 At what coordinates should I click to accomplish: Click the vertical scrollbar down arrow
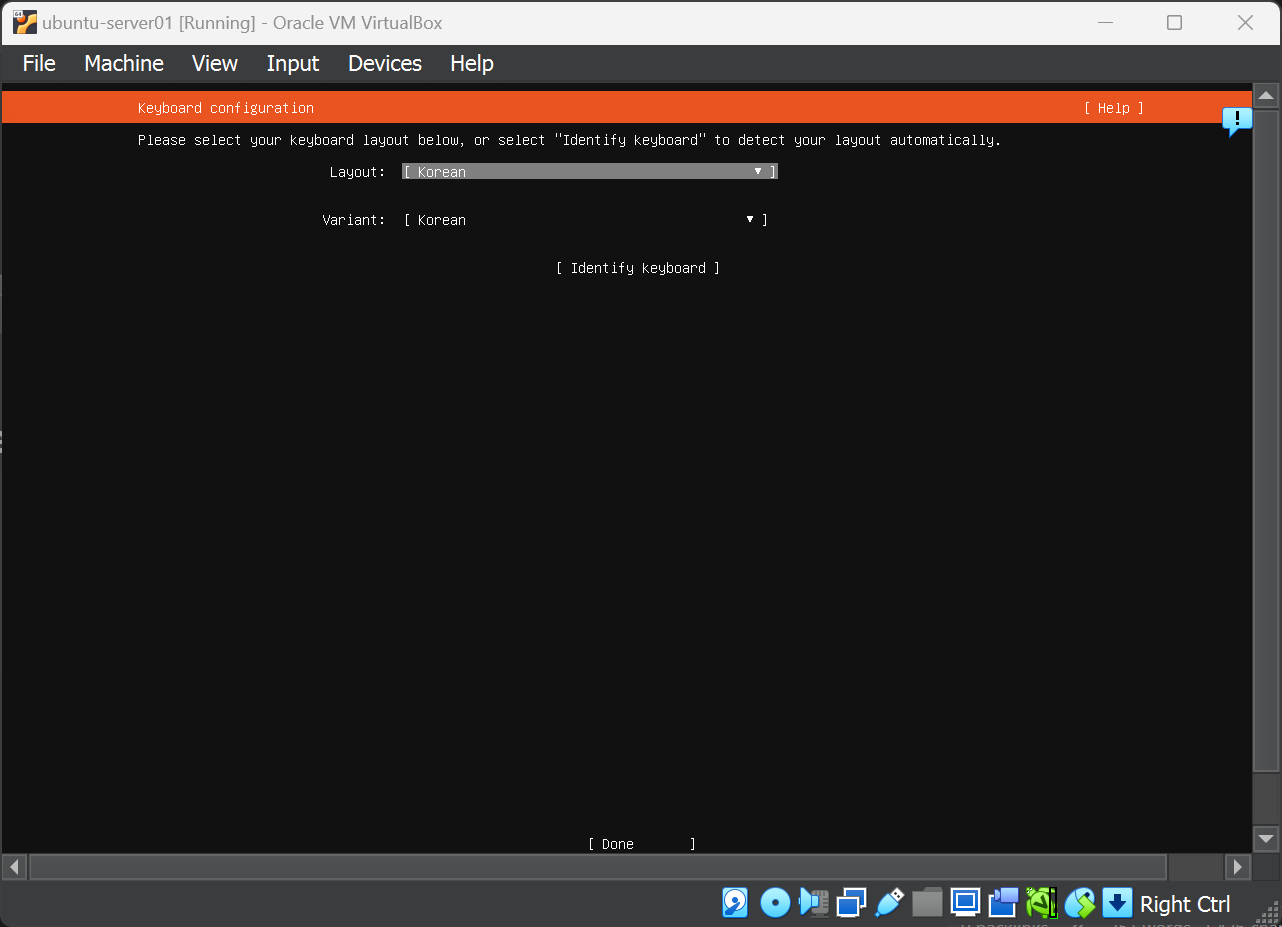[x=1266, y=839]
